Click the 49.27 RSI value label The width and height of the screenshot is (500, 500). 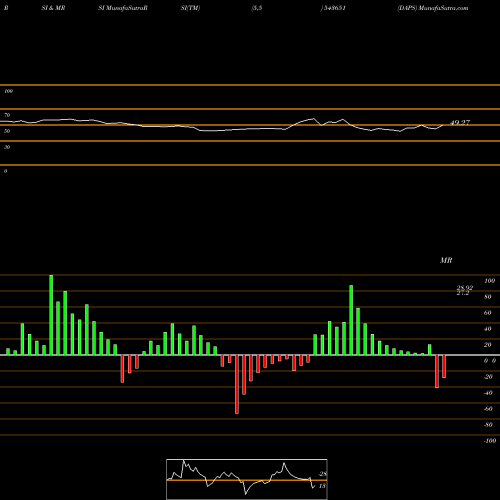(x=460, y=122)
